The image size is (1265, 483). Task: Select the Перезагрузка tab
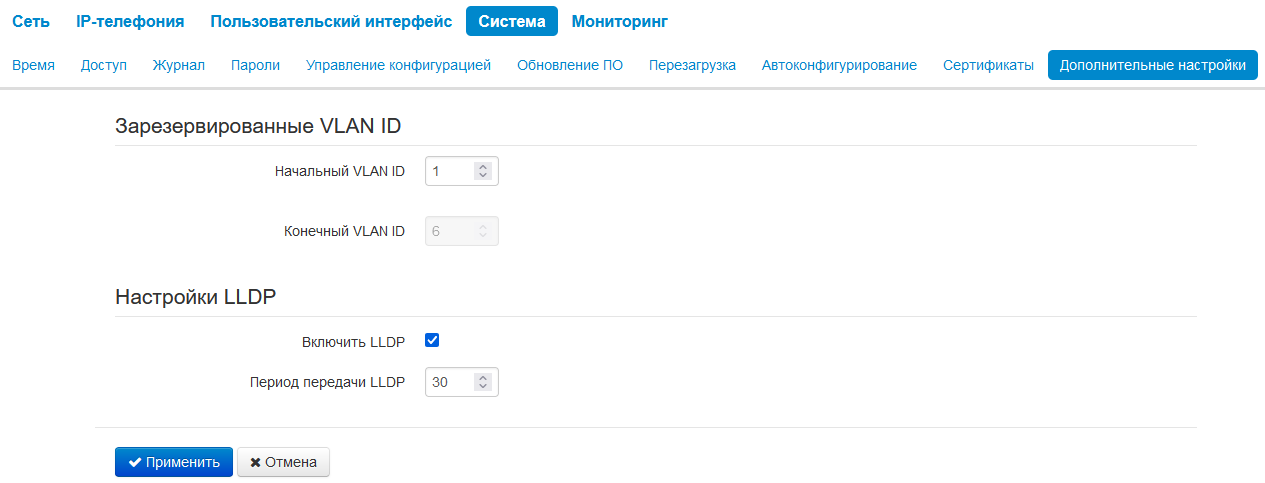coord(692,65)
